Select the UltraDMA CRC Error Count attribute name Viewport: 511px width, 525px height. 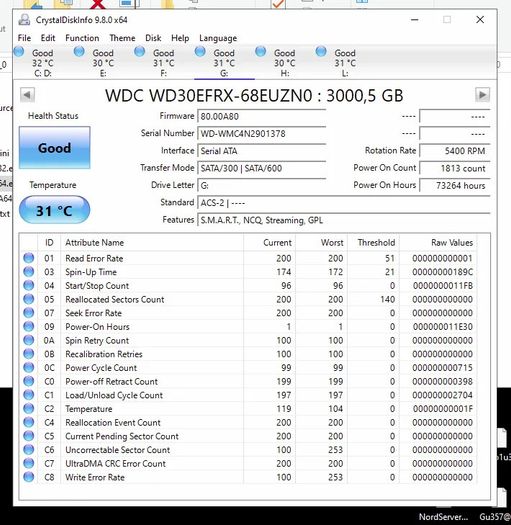click(x=115, y=464)
